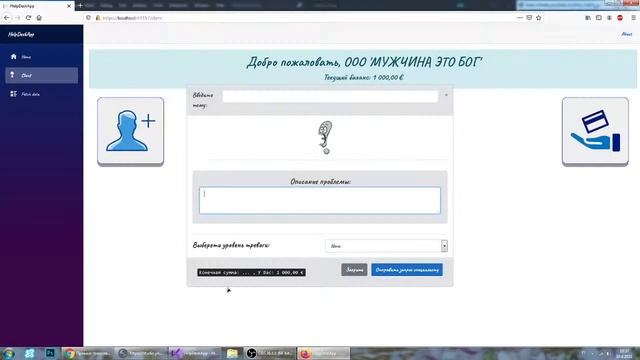Go back with the browser back arrow
Screen dimensions: 640x360
[x=7, y=18]
